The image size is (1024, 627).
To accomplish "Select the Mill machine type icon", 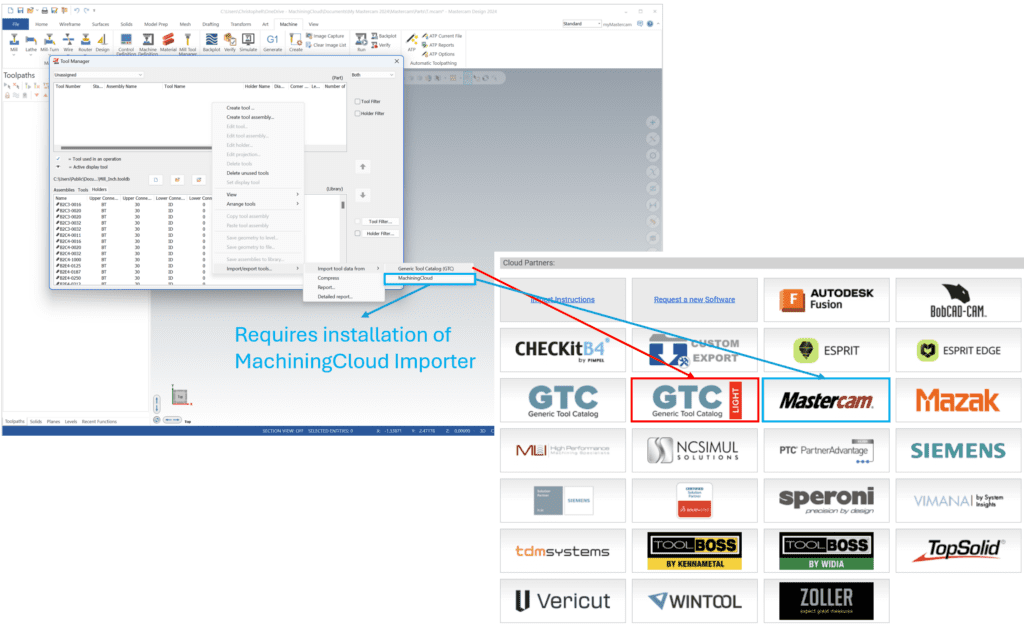I will tap(14, 42).
